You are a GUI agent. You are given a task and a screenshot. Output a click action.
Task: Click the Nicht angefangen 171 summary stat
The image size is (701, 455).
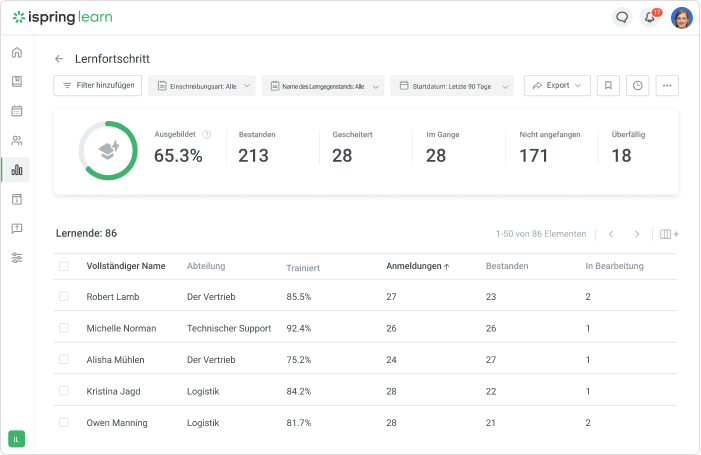click(x=549, y=147)
